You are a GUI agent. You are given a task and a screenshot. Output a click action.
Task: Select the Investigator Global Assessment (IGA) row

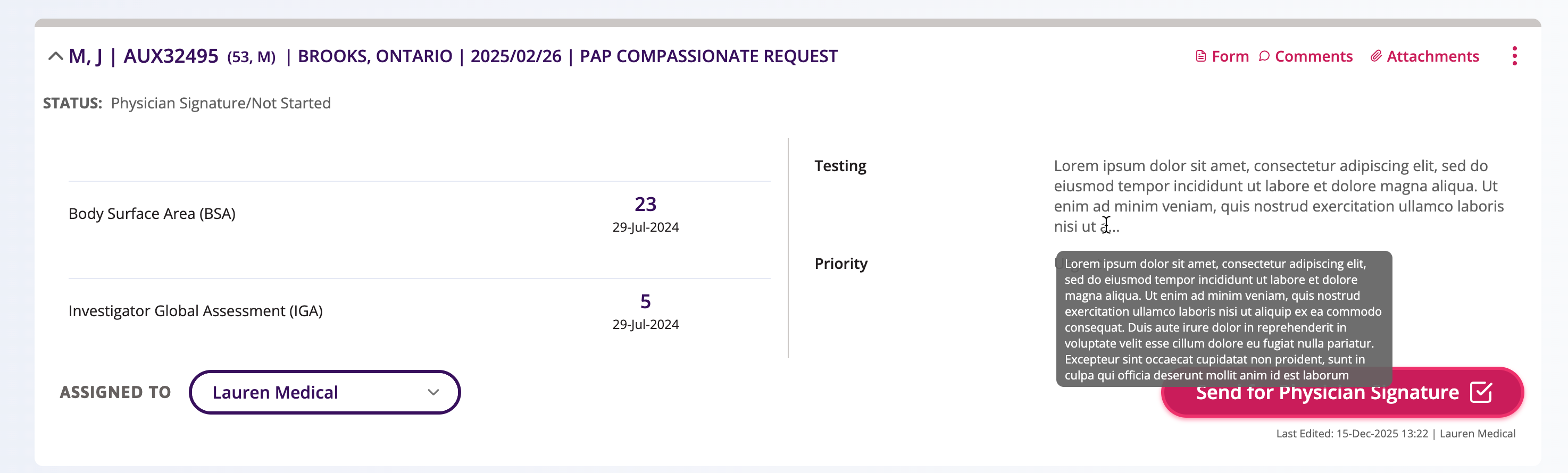(x=195, y=311)
